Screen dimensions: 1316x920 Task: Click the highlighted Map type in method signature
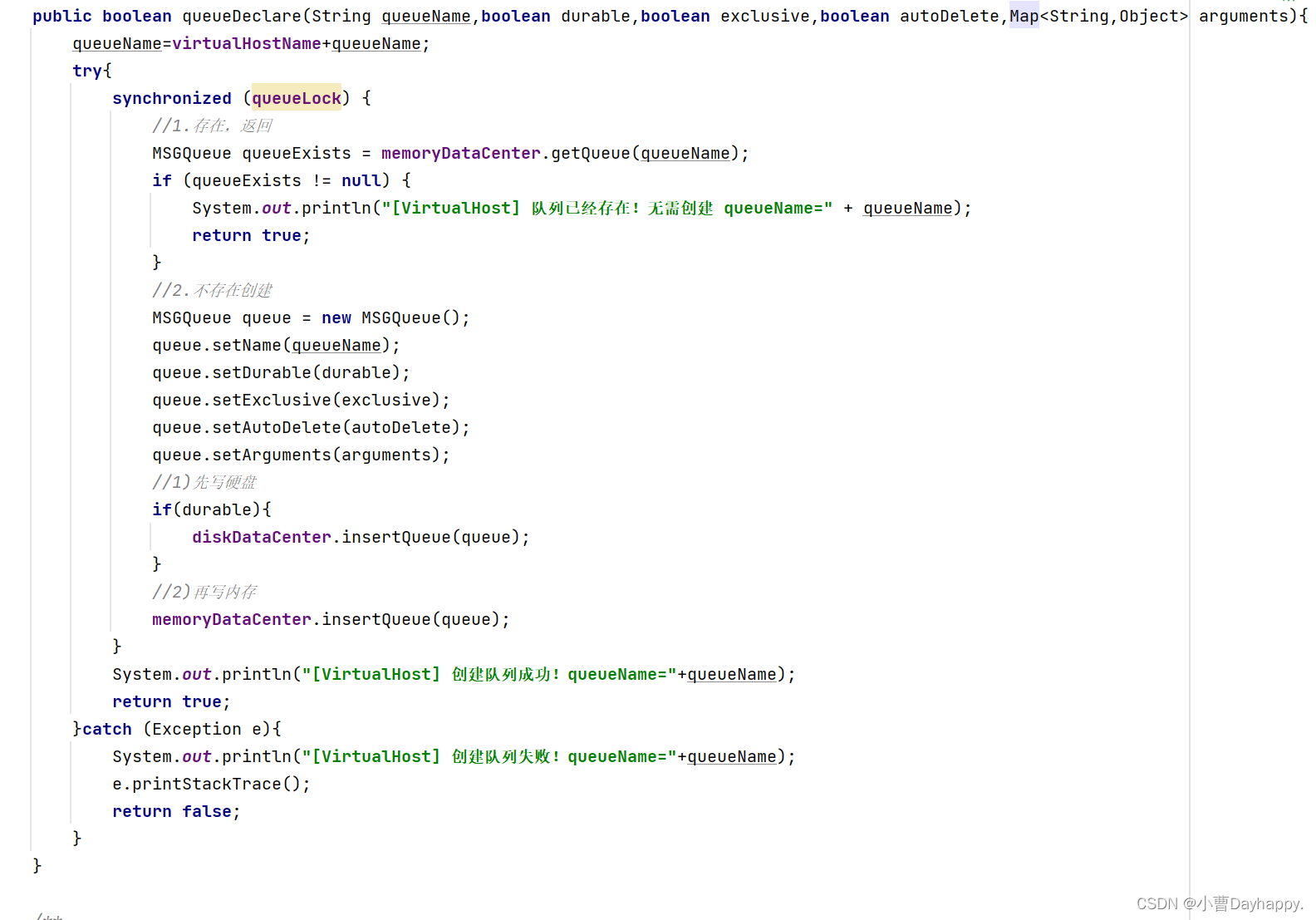pyautogui.click(x=1024, y=16)
